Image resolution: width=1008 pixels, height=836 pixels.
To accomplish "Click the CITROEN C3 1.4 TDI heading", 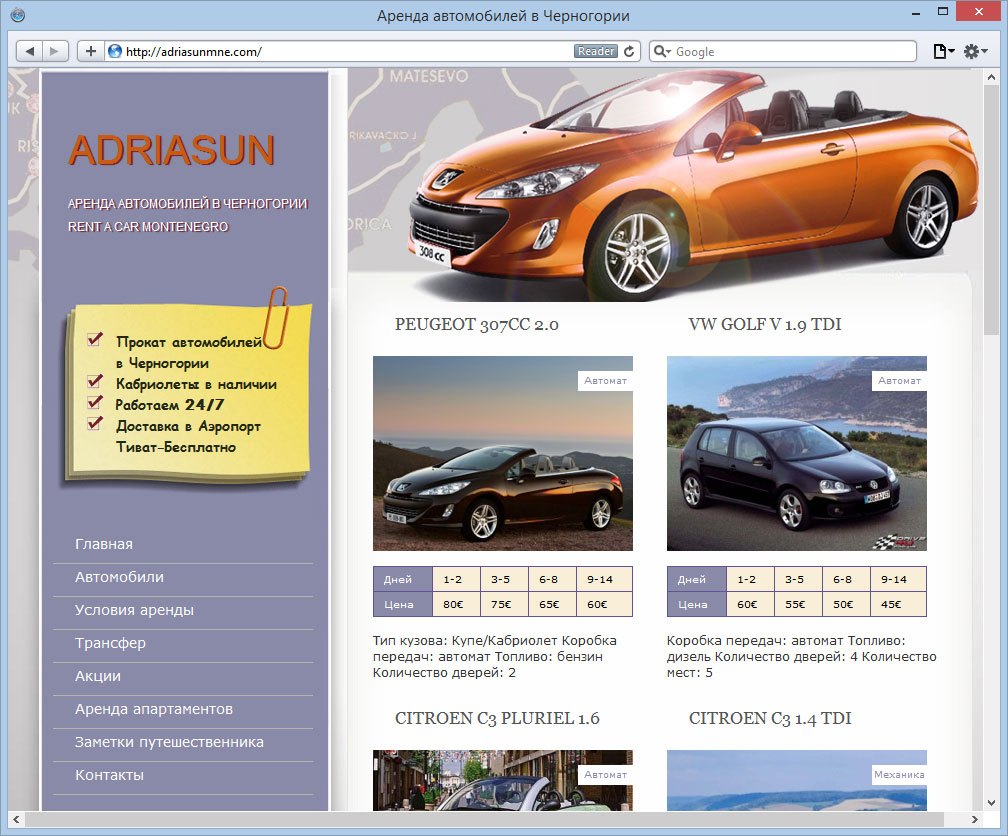I will pos(770,718).
